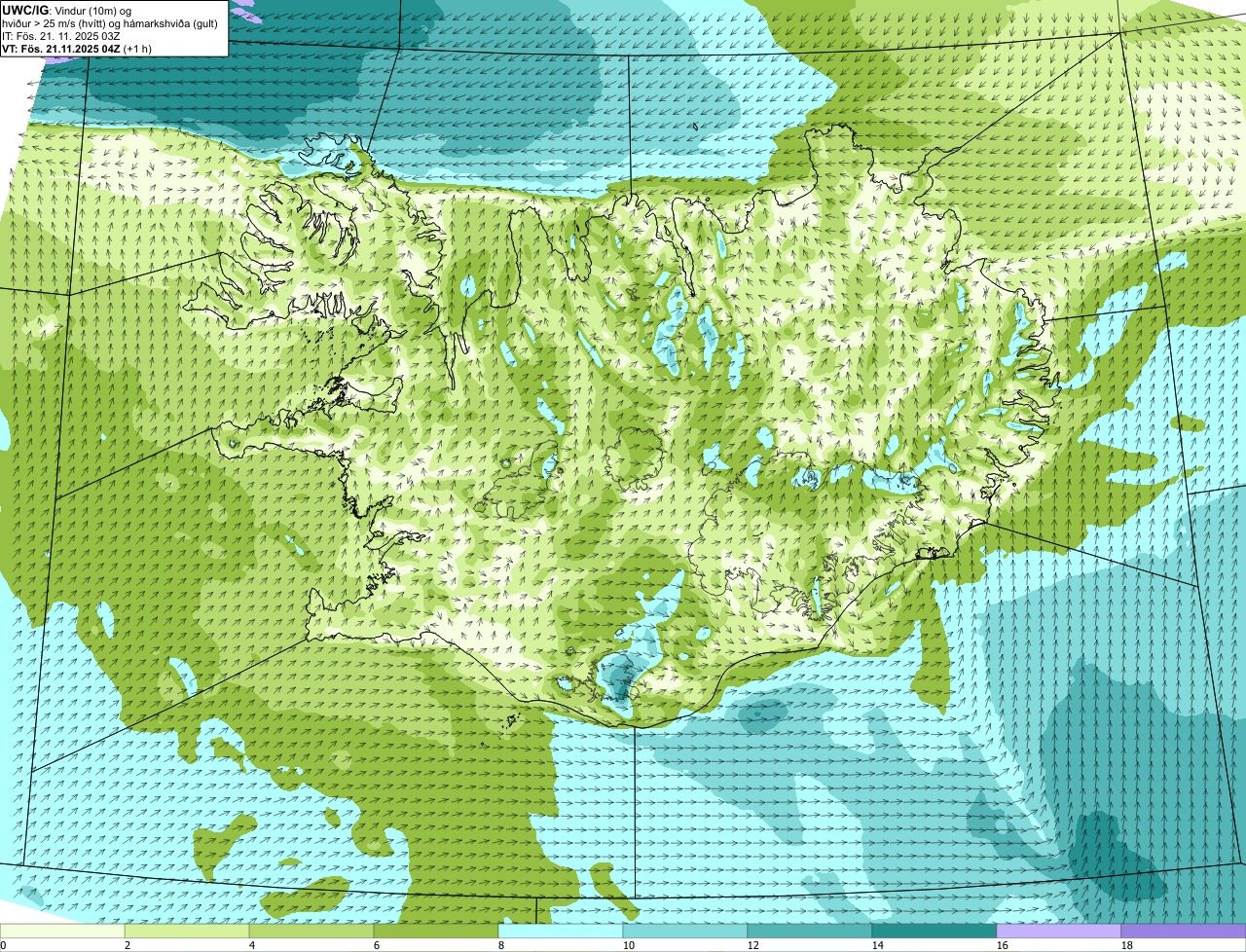Select the 2–4 m/s legend color segment
Screen dimensions: 1246x952
[x=187, y=932]
